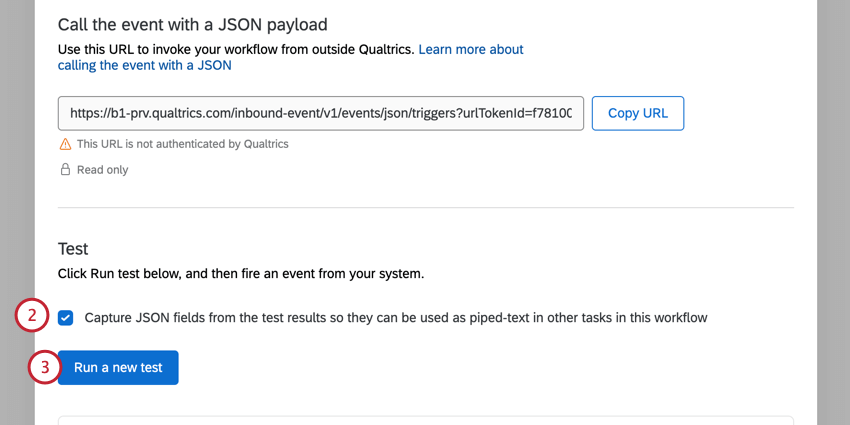
Task: Click the orange warning triangle icon
Action: (x=65, y=144)
